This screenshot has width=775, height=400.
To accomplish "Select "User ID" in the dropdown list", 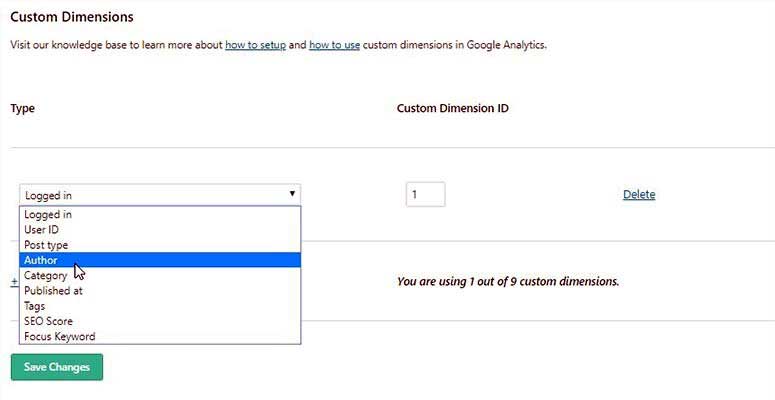I will [x=42, y=230].
